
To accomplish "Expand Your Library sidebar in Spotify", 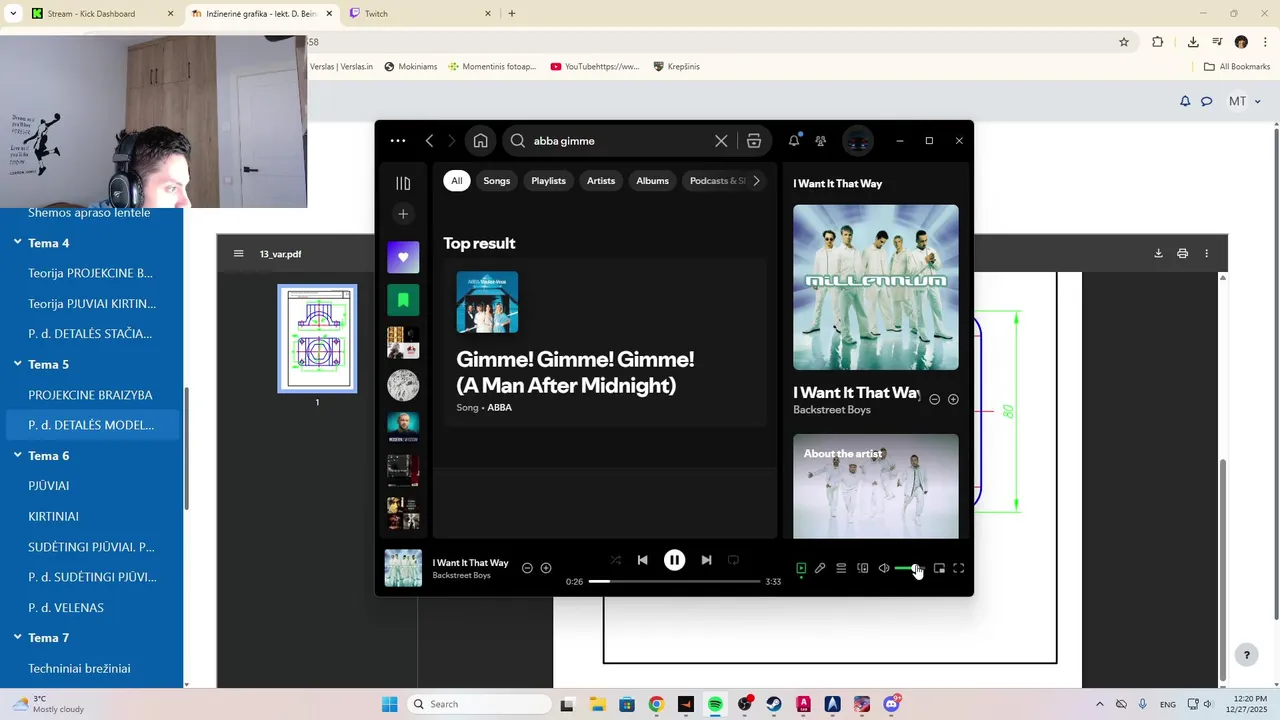I will 403,183.
